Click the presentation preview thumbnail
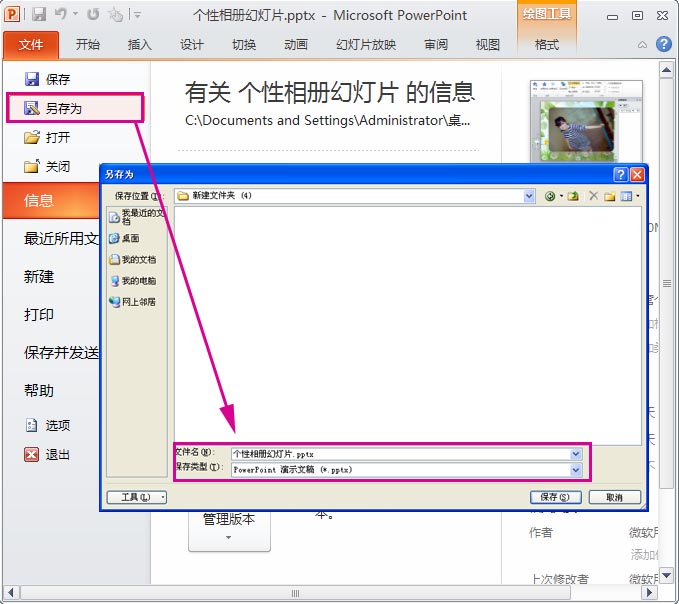Screen dimensions: 679x604 [x=586, y=121]
